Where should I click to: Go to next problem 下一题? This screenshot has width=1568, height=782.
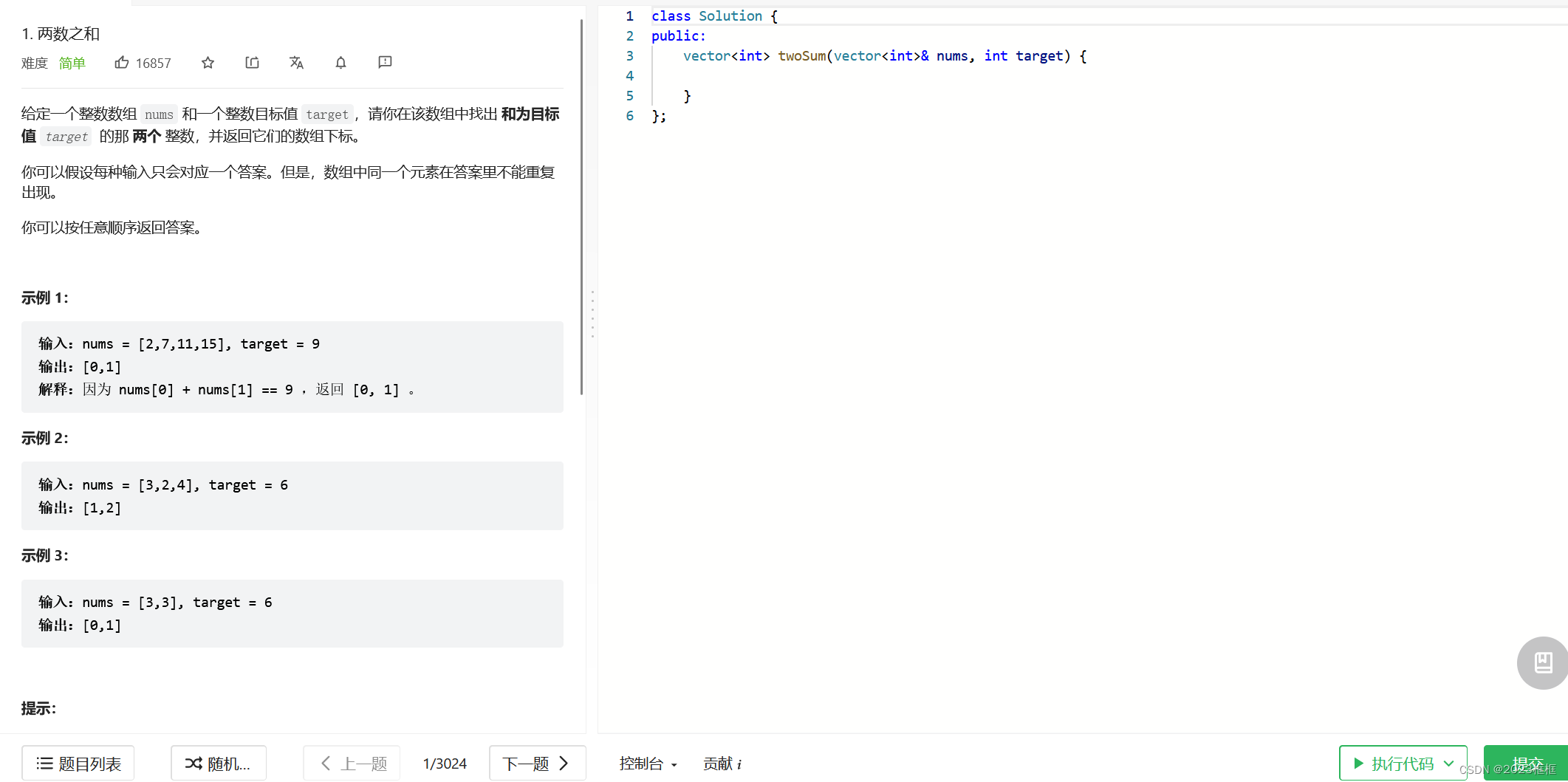[537, 764]
